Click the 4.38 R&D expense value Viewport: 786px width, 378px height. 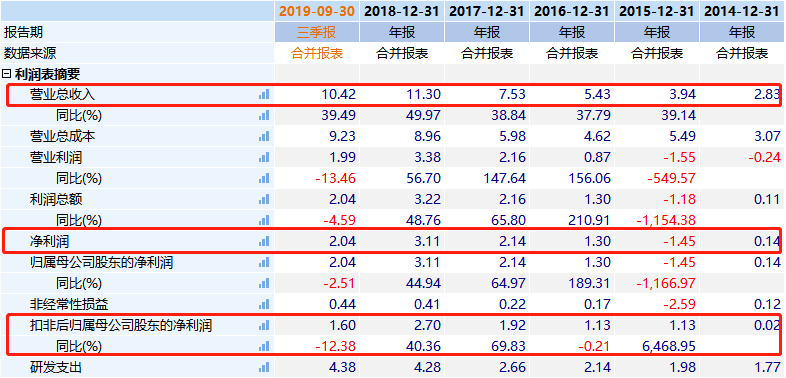click(x=342, y=367)
